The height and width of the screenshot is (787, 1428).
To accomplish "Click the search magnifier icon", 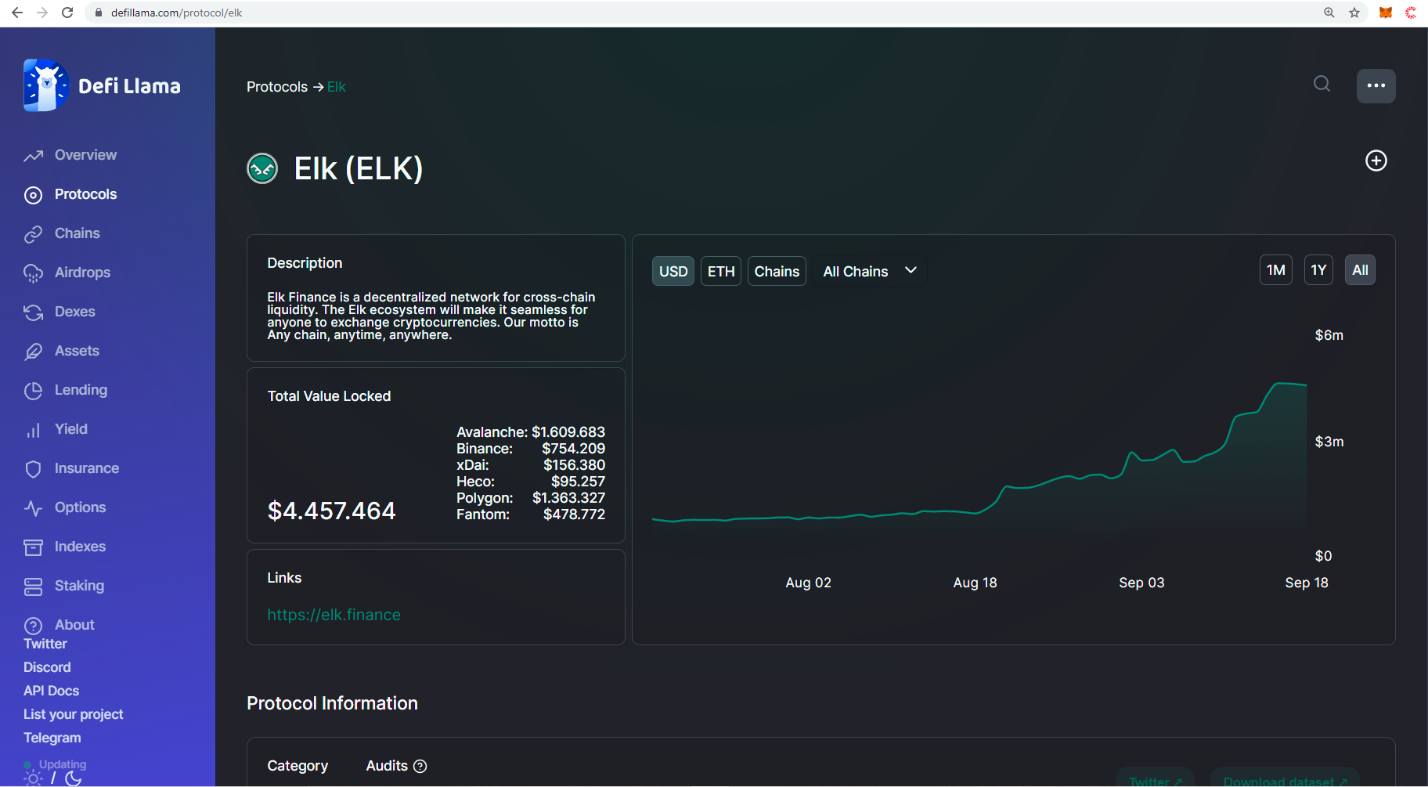I will 1321,84.
